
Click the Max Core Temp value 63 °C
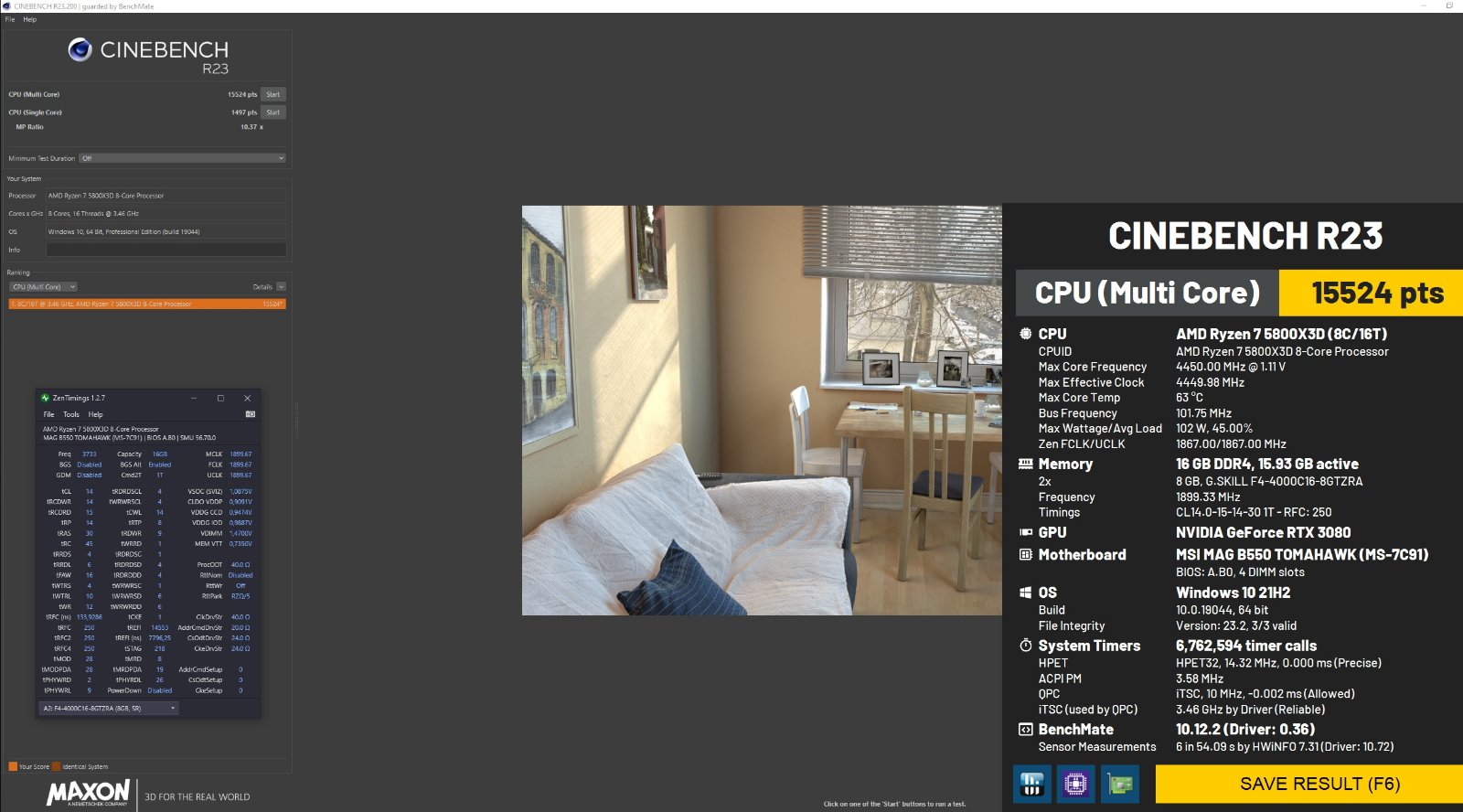tap(1190, 398)
